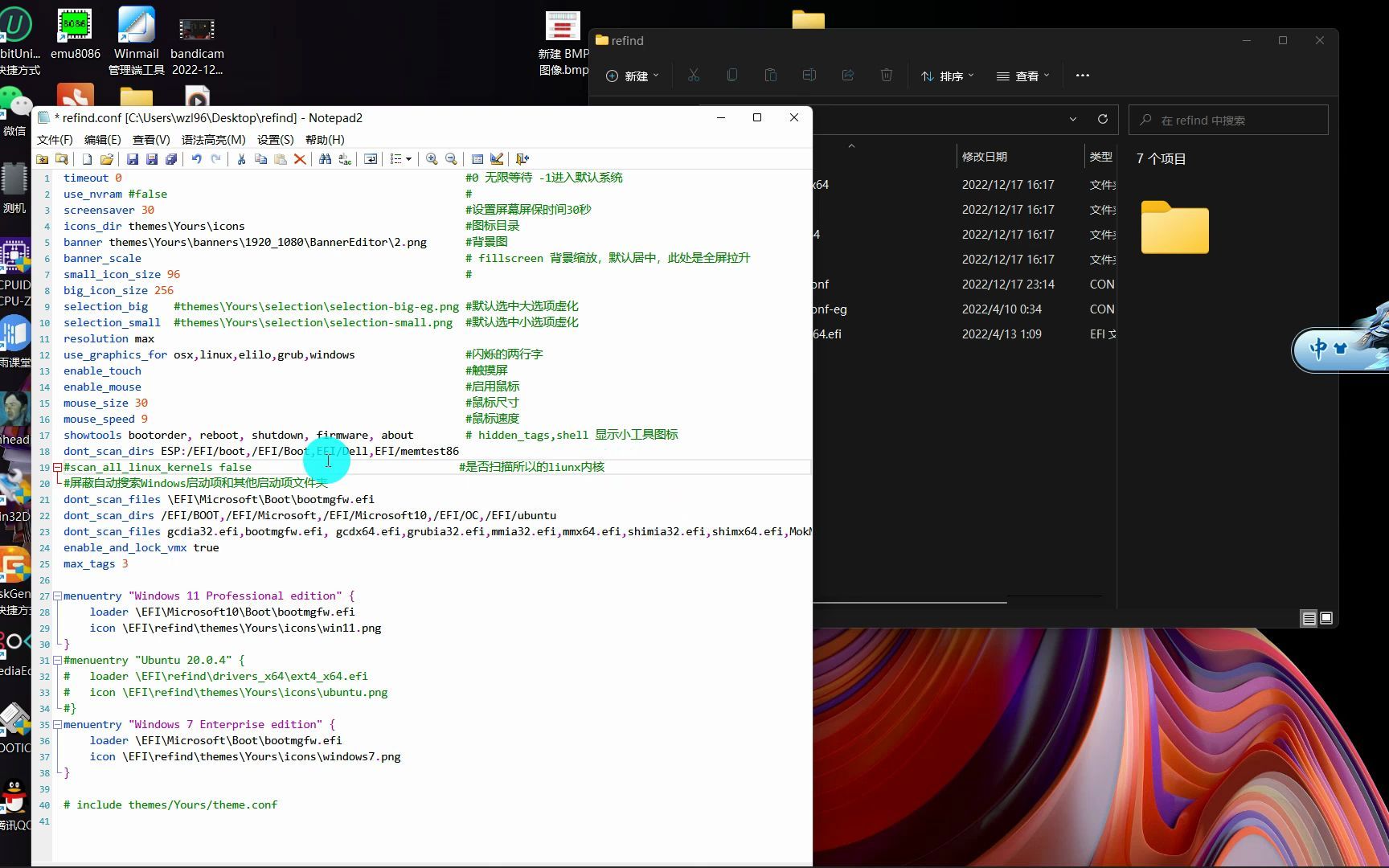This screenshot has height=868, width=1389.
Task: Click the Open file folder icon in Notepad2
Action: pyautogui.click(x=106, y=159)
